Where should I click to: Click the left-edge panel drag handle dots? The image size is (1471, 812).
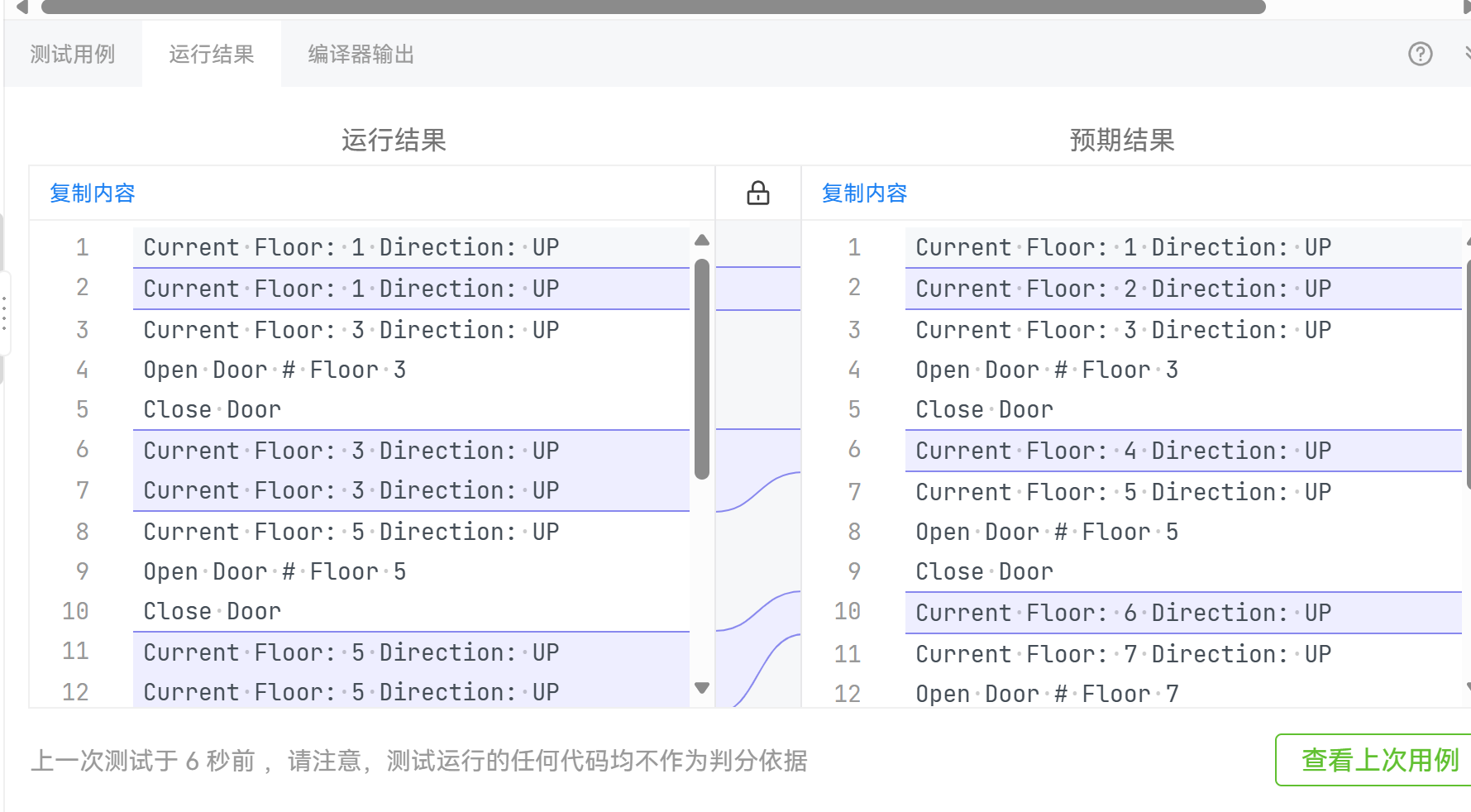(4, 313)
